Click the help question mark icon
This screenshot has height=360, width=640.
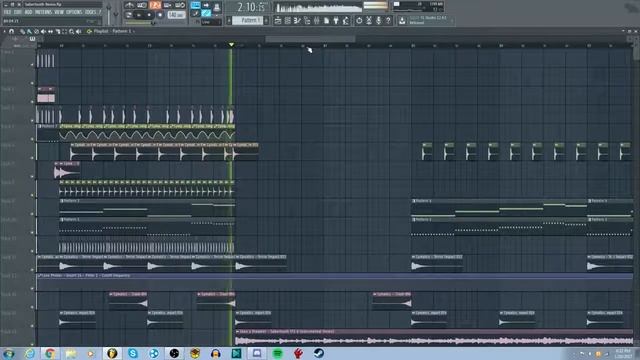click(x=388, y=20)
